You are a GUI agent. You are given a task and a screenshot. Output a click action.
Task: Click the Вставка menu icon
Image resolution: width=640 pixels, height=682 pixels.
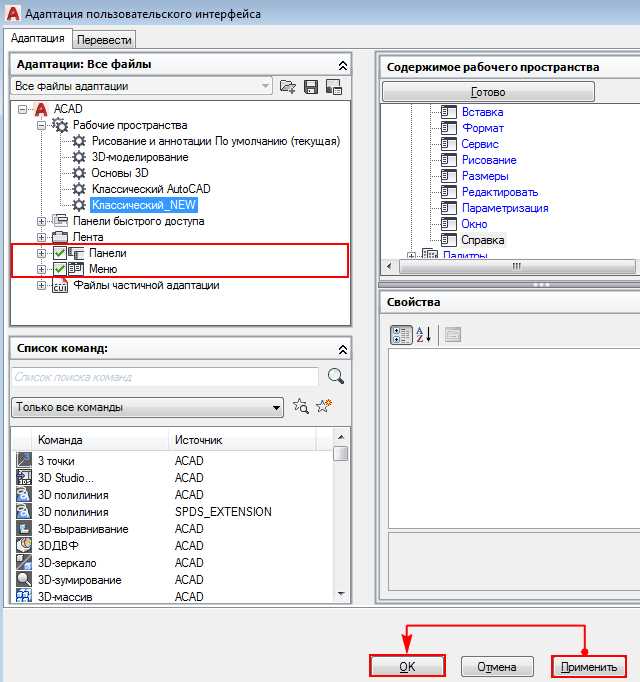[x=449, y=112]
